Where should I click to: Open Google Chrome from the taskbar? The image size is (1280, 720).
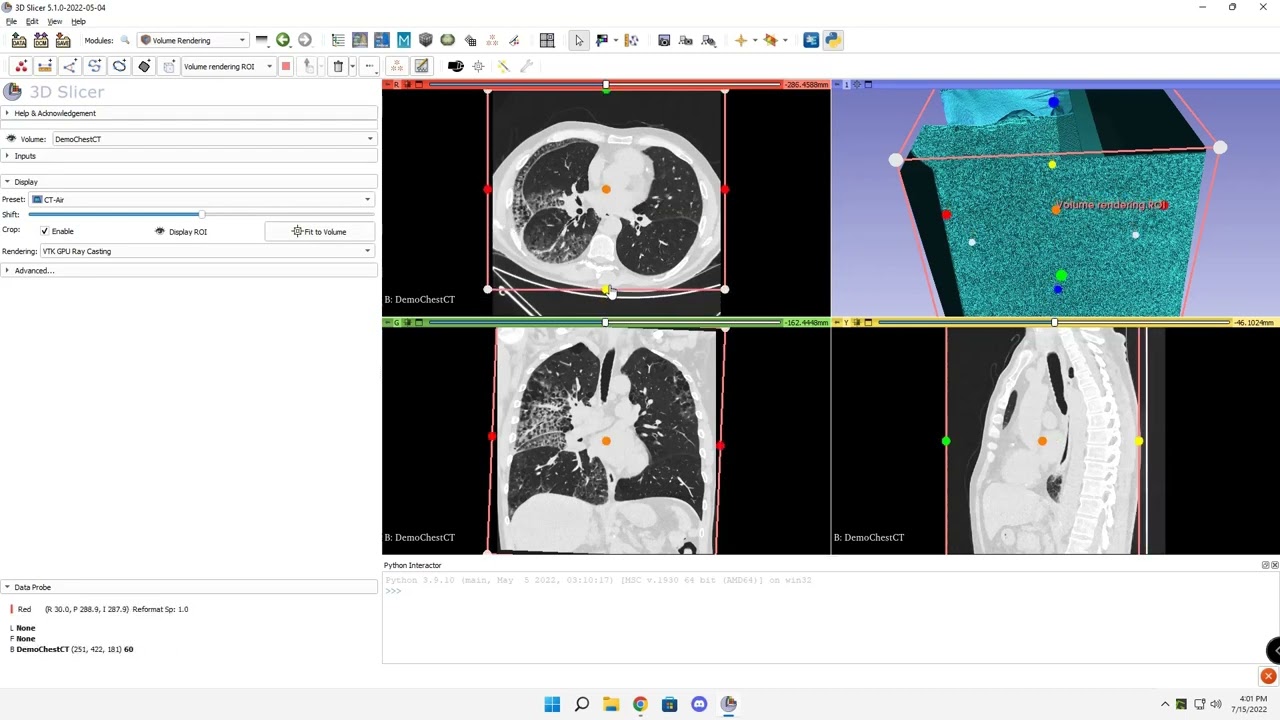pos(640,704)
